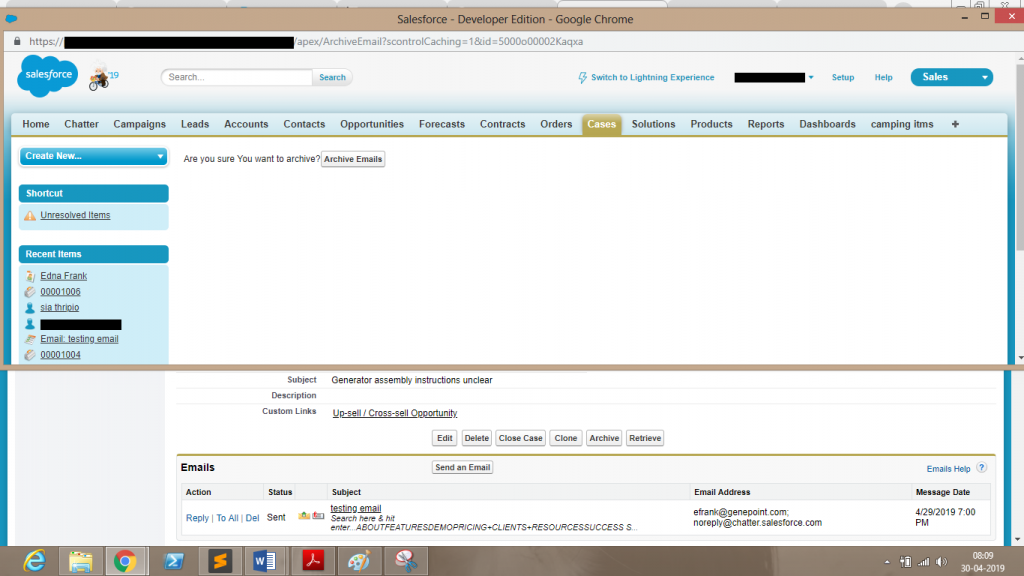Screen dimensions: 1024x576
Task: Click the lightning bolt icon beside Lightning Experience
Action: [x=583, y=78]
